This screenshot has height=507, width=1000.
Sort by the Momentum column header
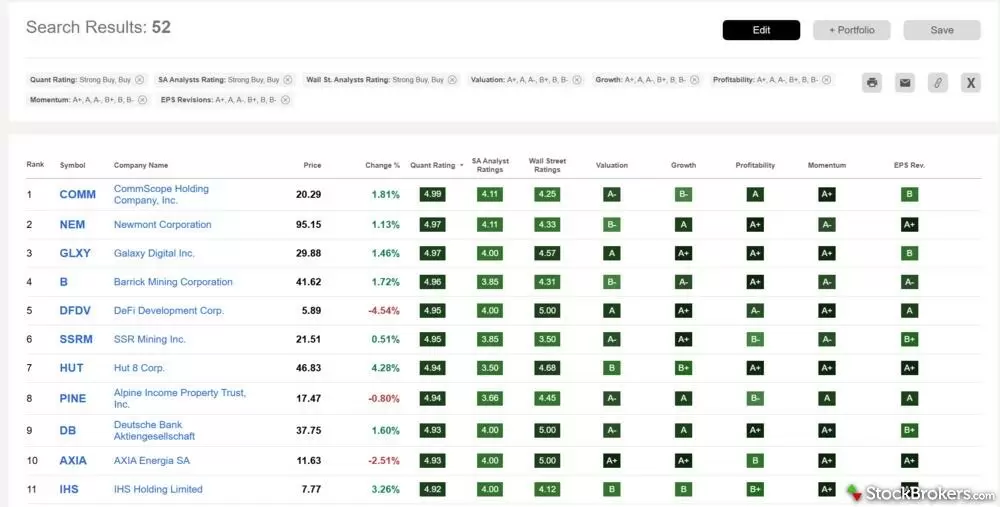tap(827, 165)
